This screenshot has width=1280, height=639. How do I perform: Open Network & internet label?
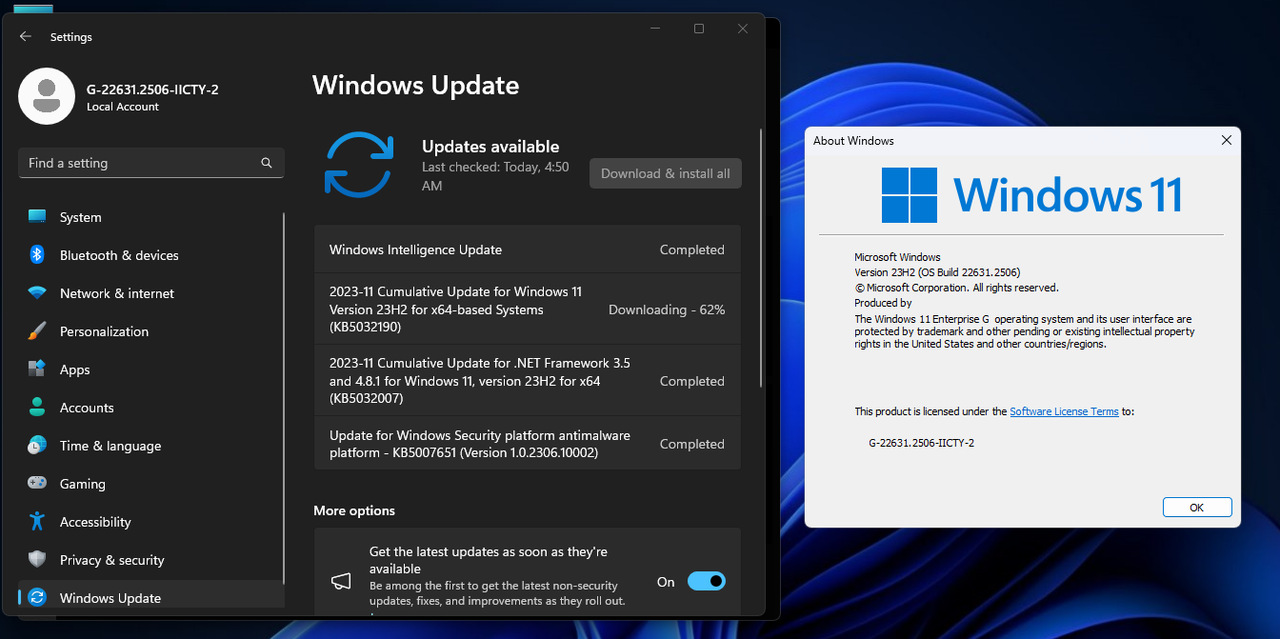tap(117, 293)
